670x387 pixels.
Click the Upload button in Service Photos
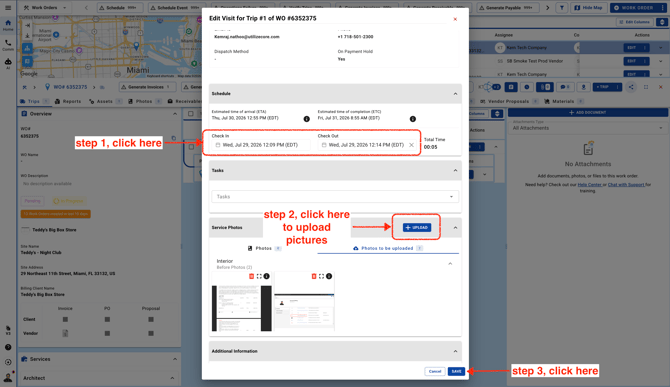point(417,228)
